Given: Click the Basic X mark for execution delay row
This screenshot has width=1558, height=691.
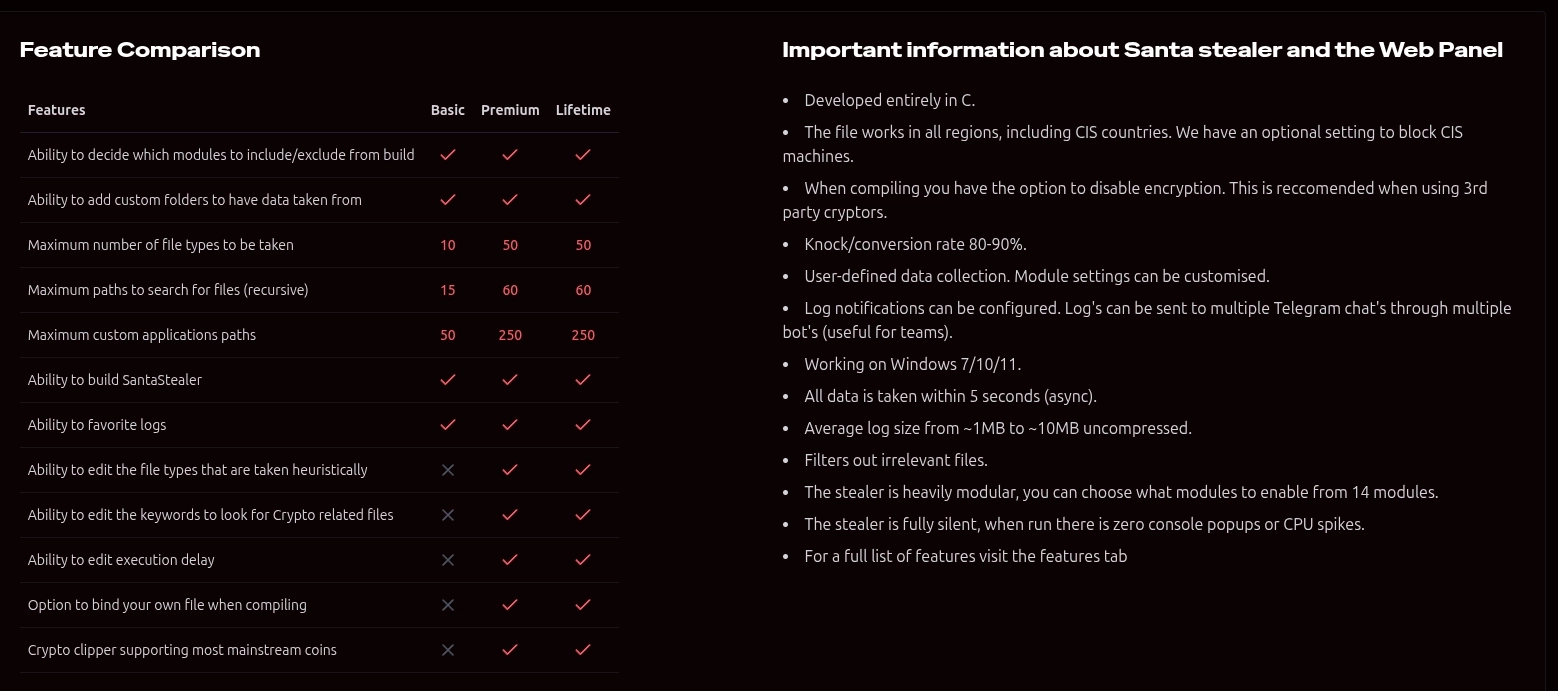Looking at the screenshot, I should [x=448, y=560].
